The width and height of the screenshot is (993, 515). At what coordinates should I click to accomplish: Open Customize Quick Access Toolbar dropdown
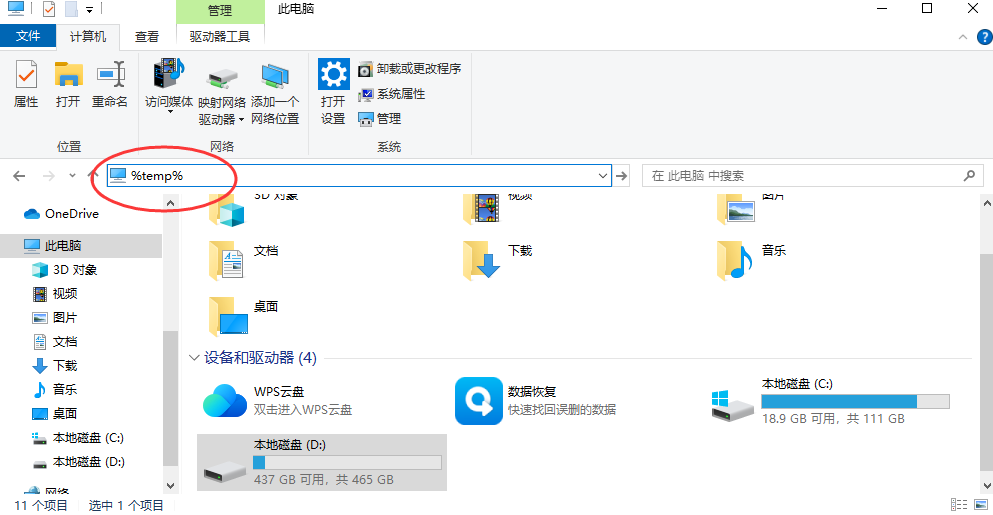tap(89, 10)
